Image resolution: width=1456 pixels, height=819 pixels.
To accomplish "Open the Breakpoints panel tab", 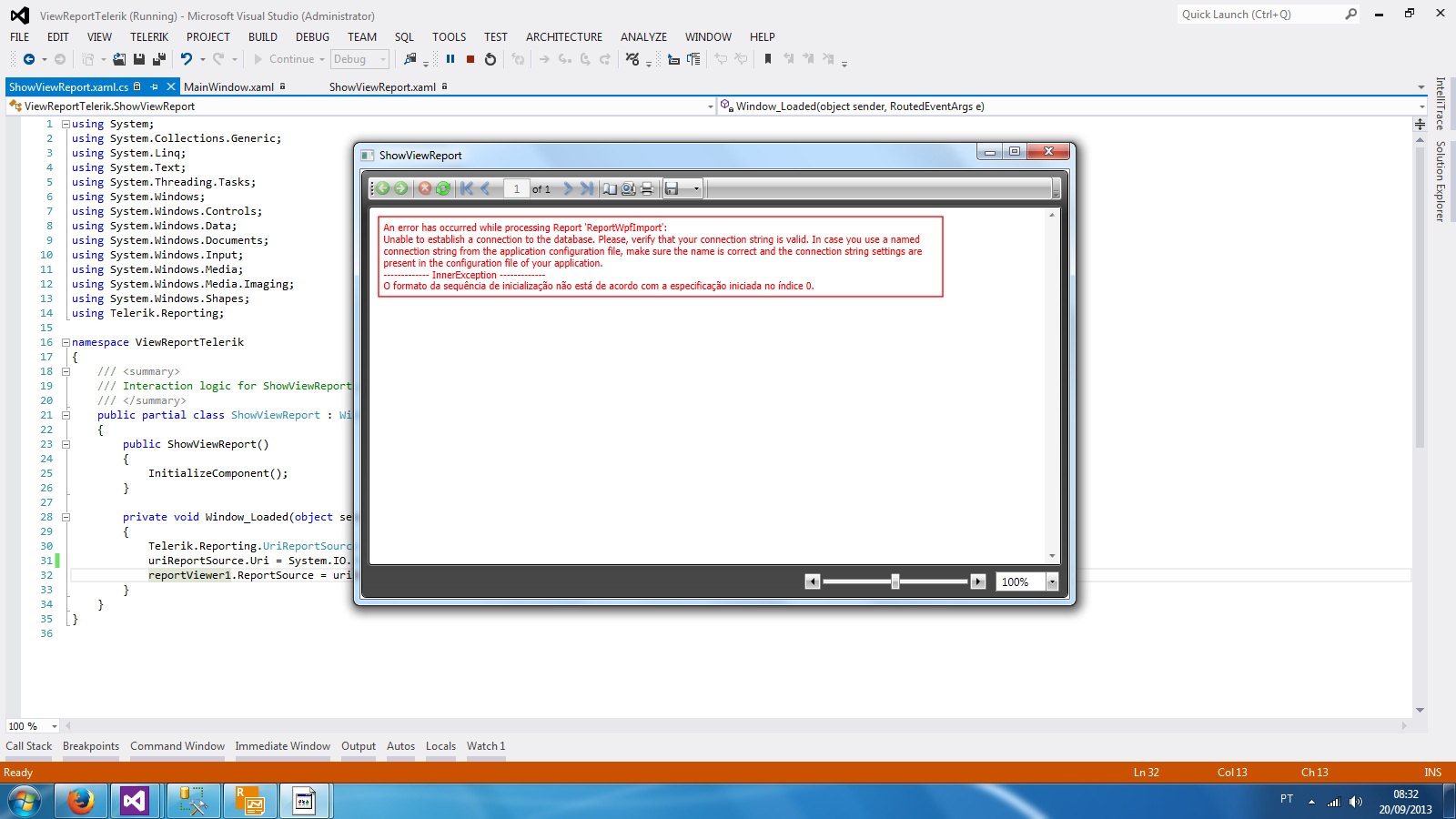I will click(x=91, y=746).
